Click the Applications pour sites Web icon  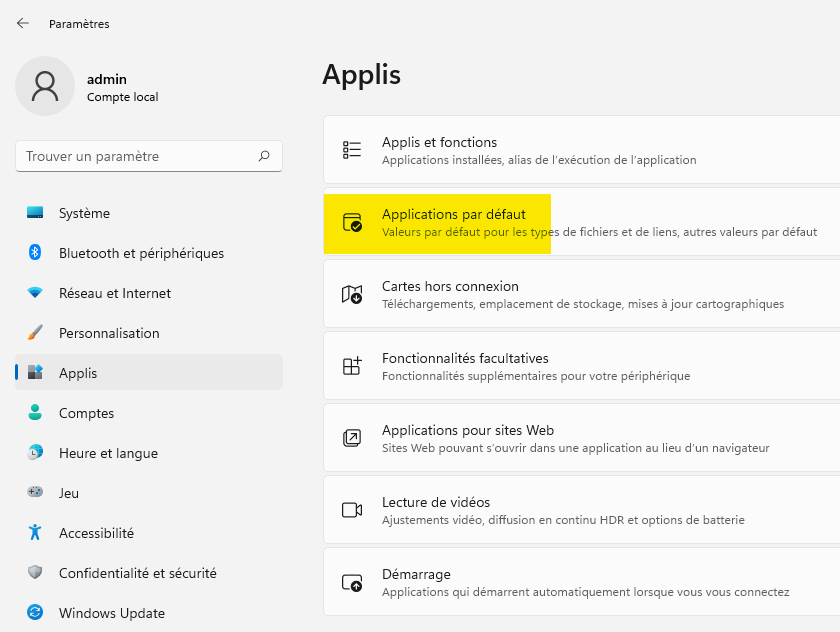pos(352,438)
